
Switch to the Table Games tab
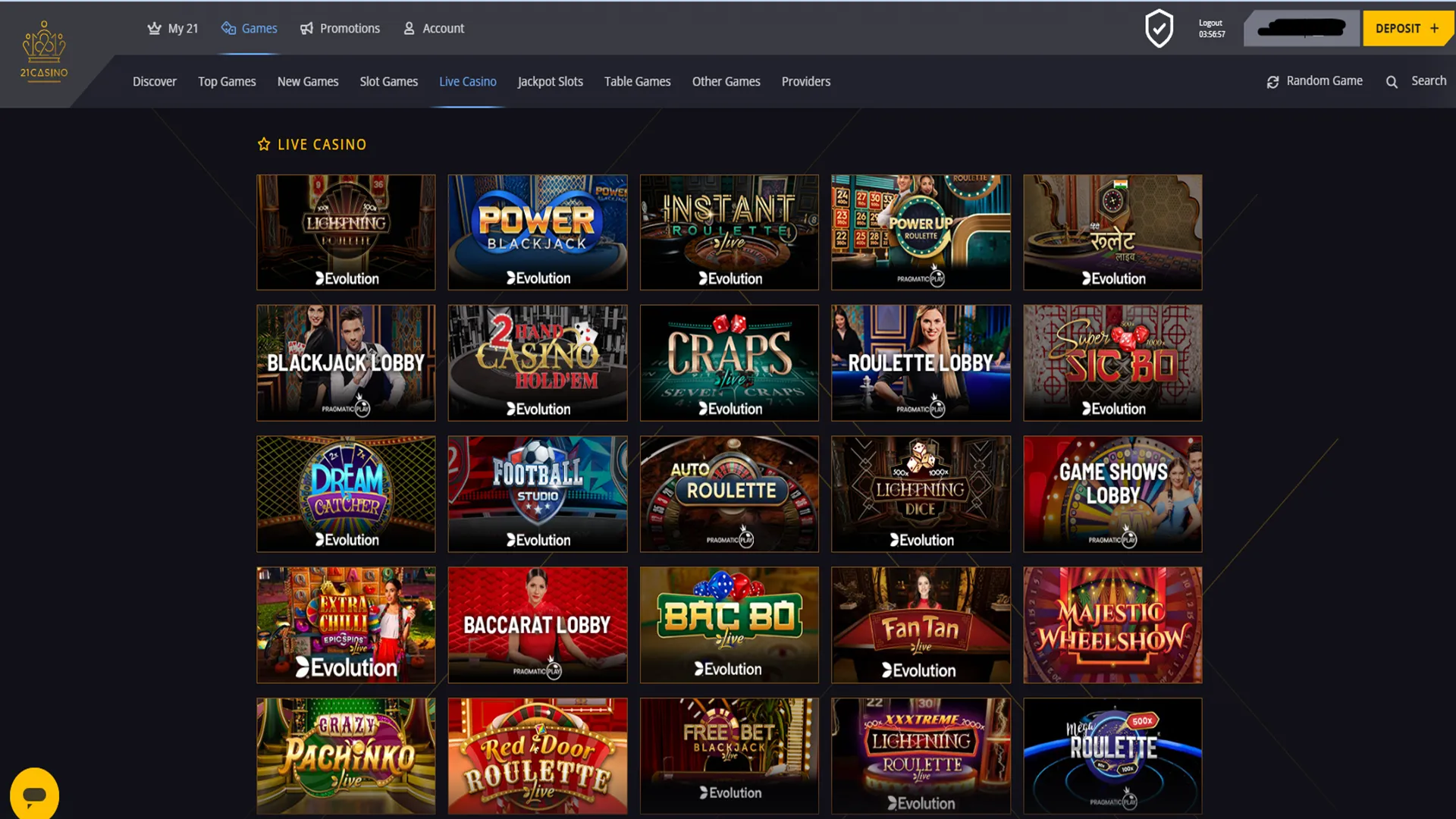[x=637, y=81]
